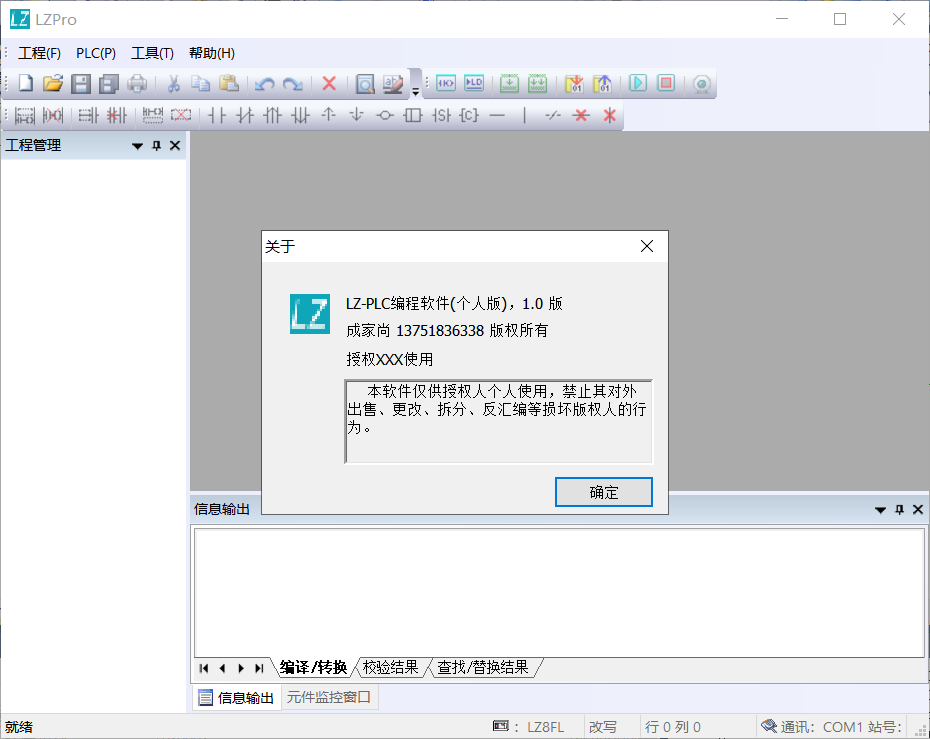Toggle auto-hide pin on 信息输出 panel
Viewport: 930px width, 739px height.
899,509
